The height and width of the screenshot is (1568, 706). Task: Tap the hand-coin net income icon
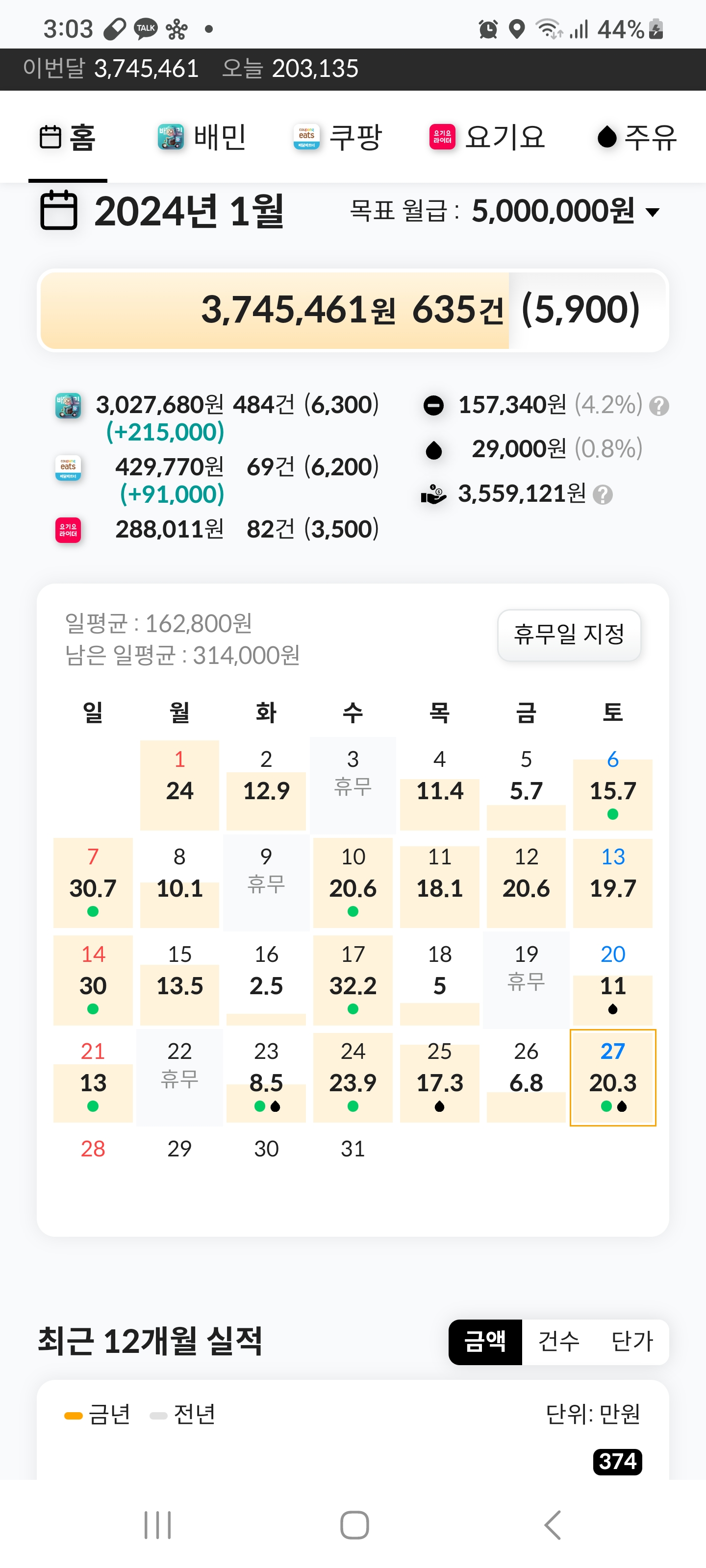coord(434,494)
